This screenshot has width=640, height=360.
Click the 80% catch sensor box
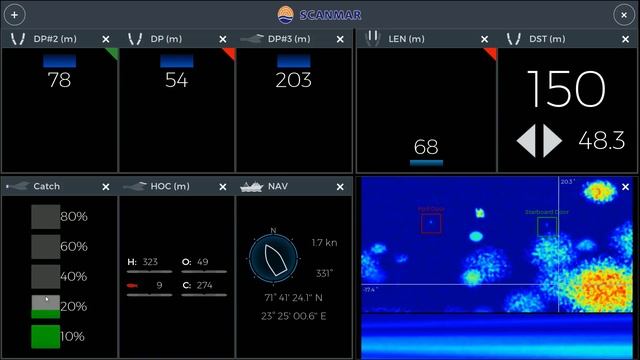[x=46, y=217]
